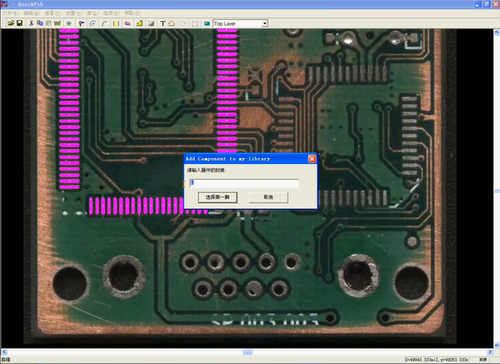Open the 放置 place menu

73,13
